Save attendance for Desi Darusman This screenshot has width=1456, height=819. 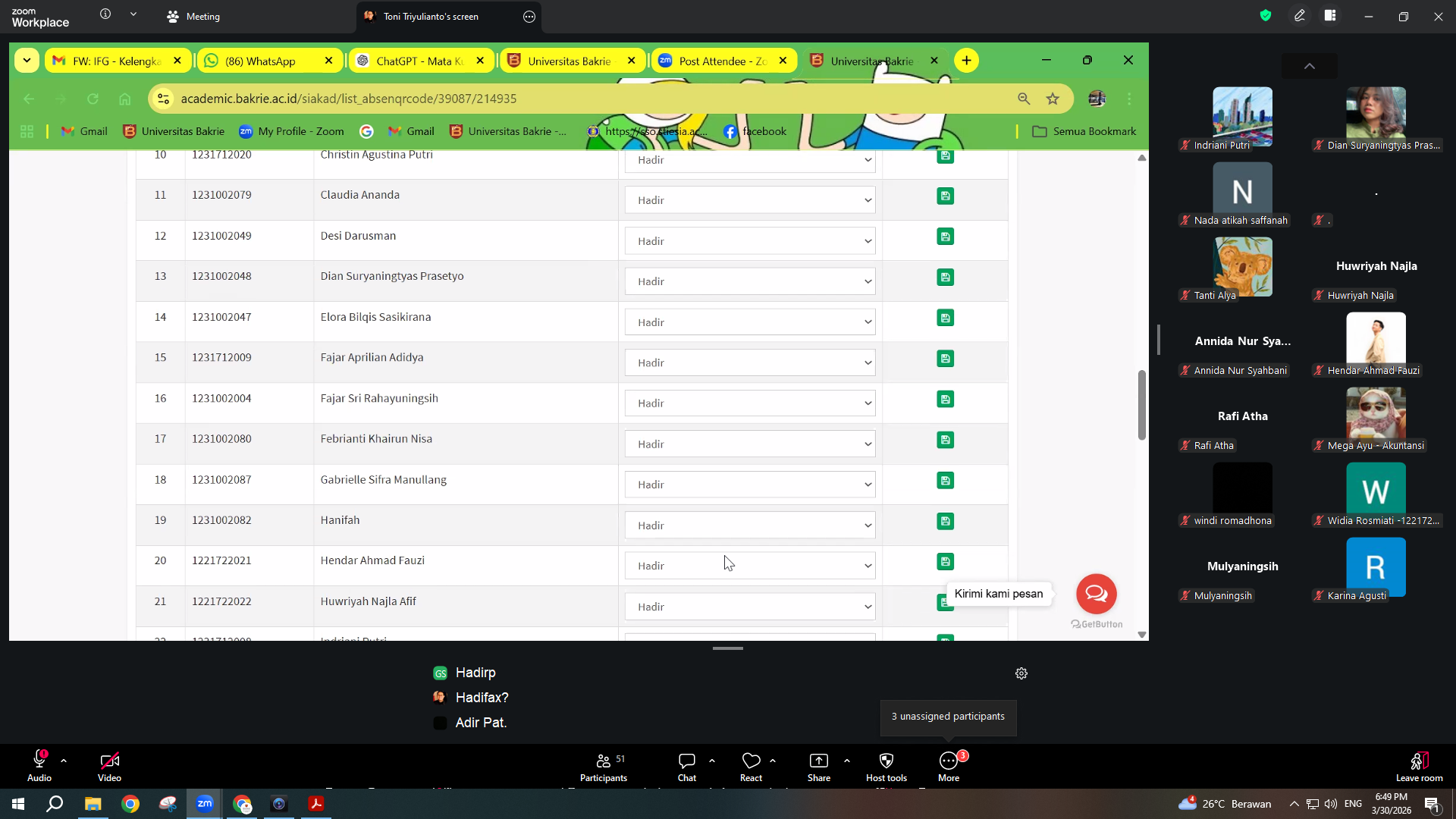945,237
